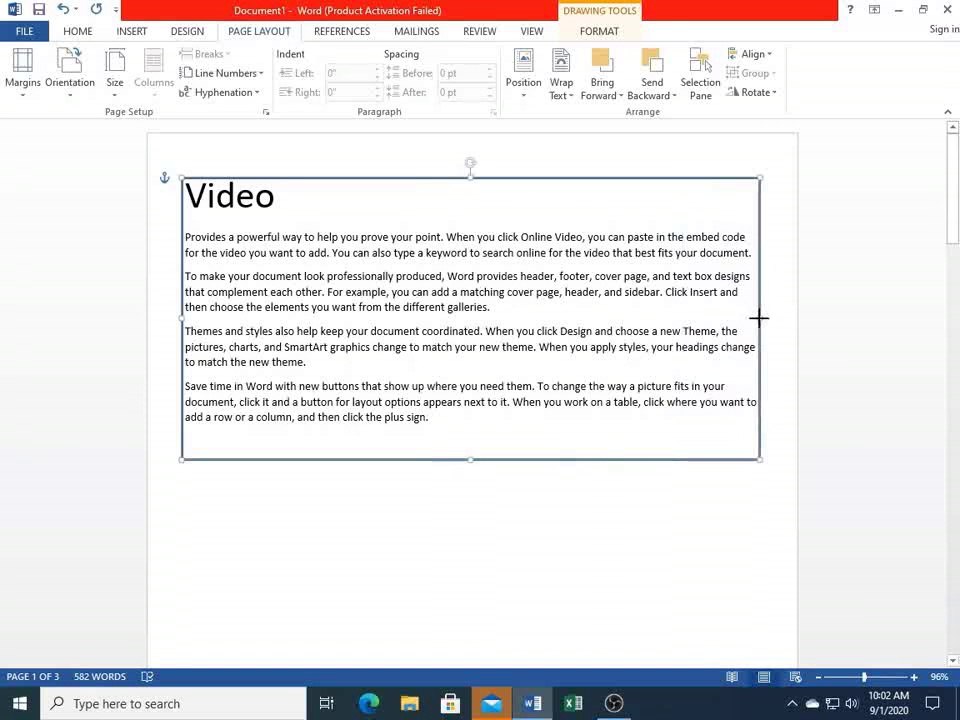This screenshot has width=960, height=720.
Task: Customize Quick Access Toolbar arrow
Action: [x=116, y=10]
